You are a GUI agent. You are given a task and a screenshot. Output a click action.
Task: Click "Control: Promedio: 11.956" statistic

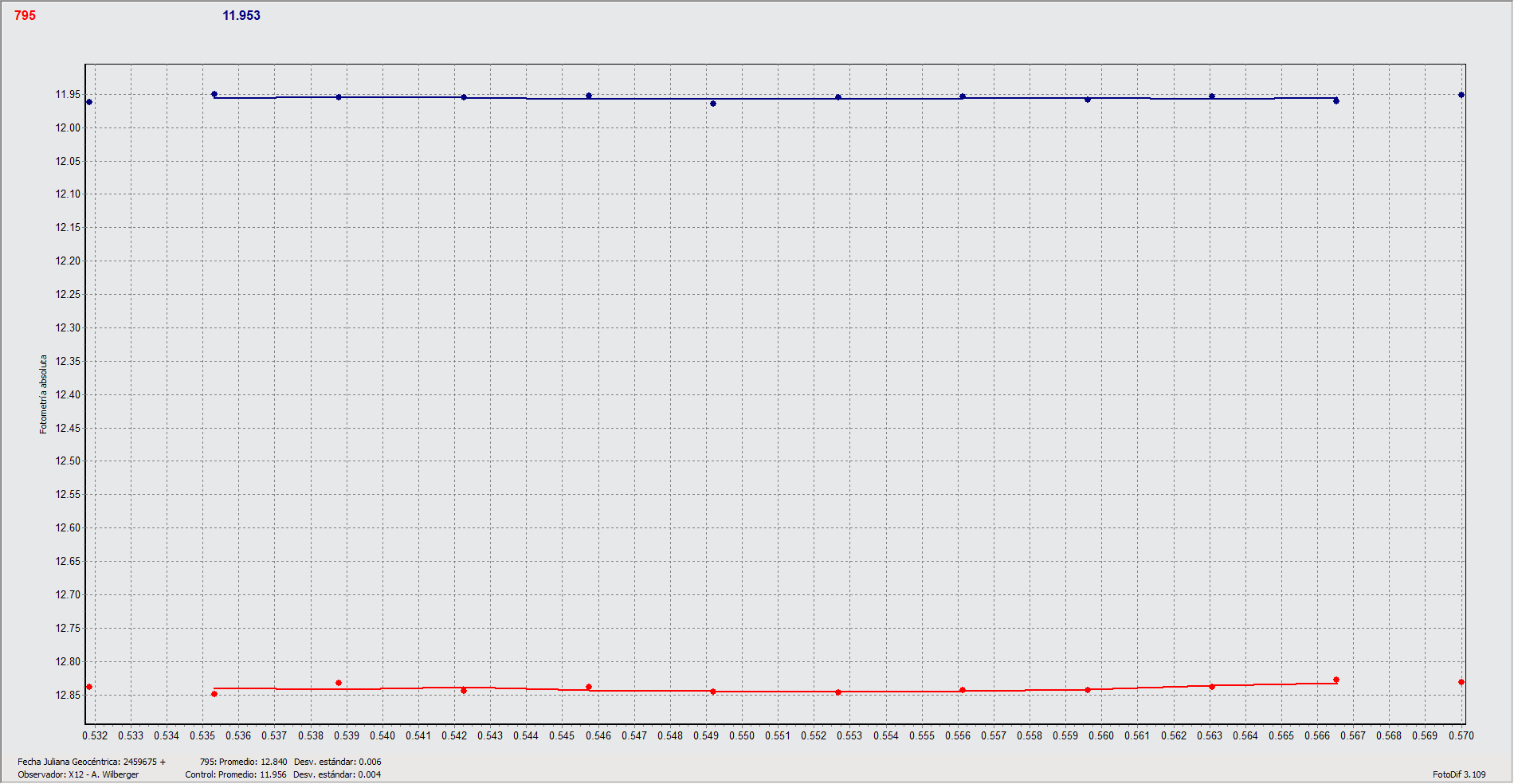pos(236,774)
